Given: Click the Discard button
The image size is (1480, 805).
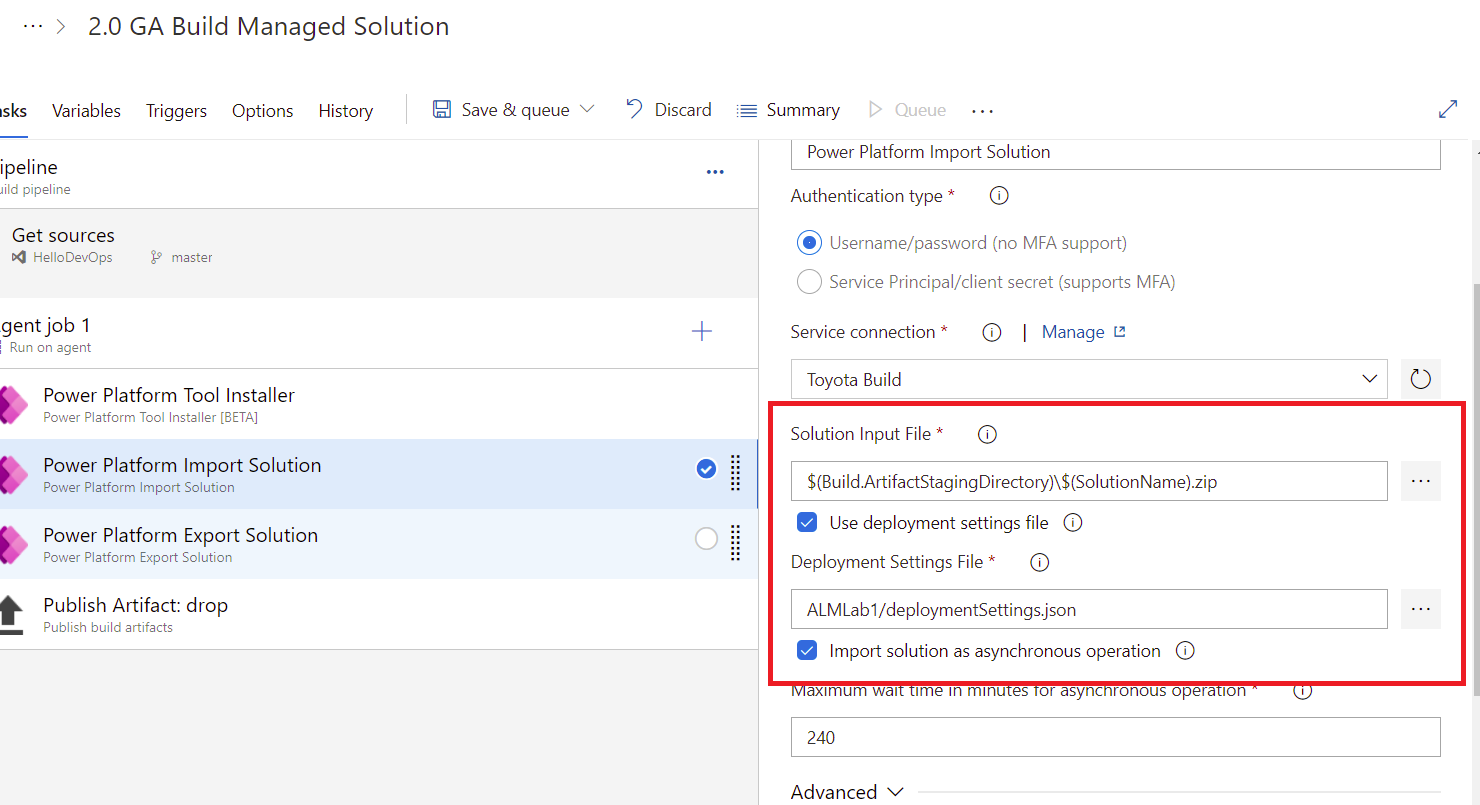Looking at the screenshot, I should pos(669,110).
